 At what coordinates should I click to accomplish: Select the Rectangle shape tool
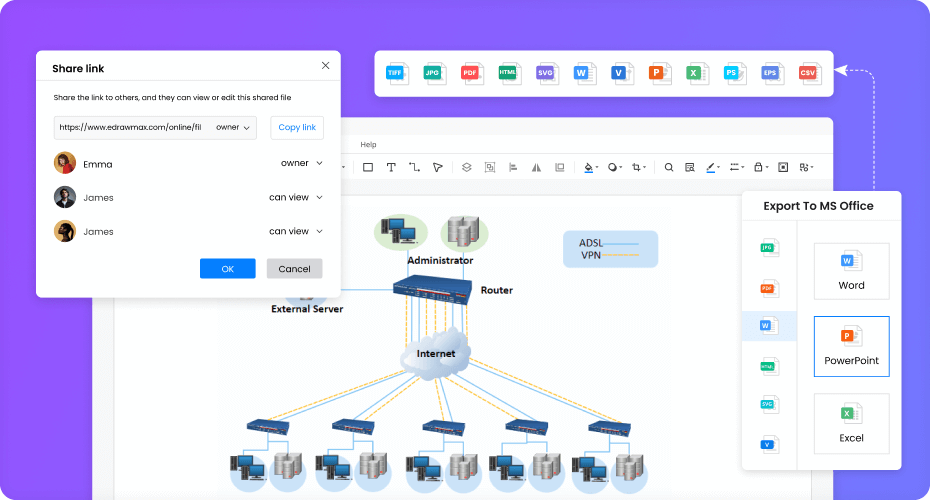point(367,168)
